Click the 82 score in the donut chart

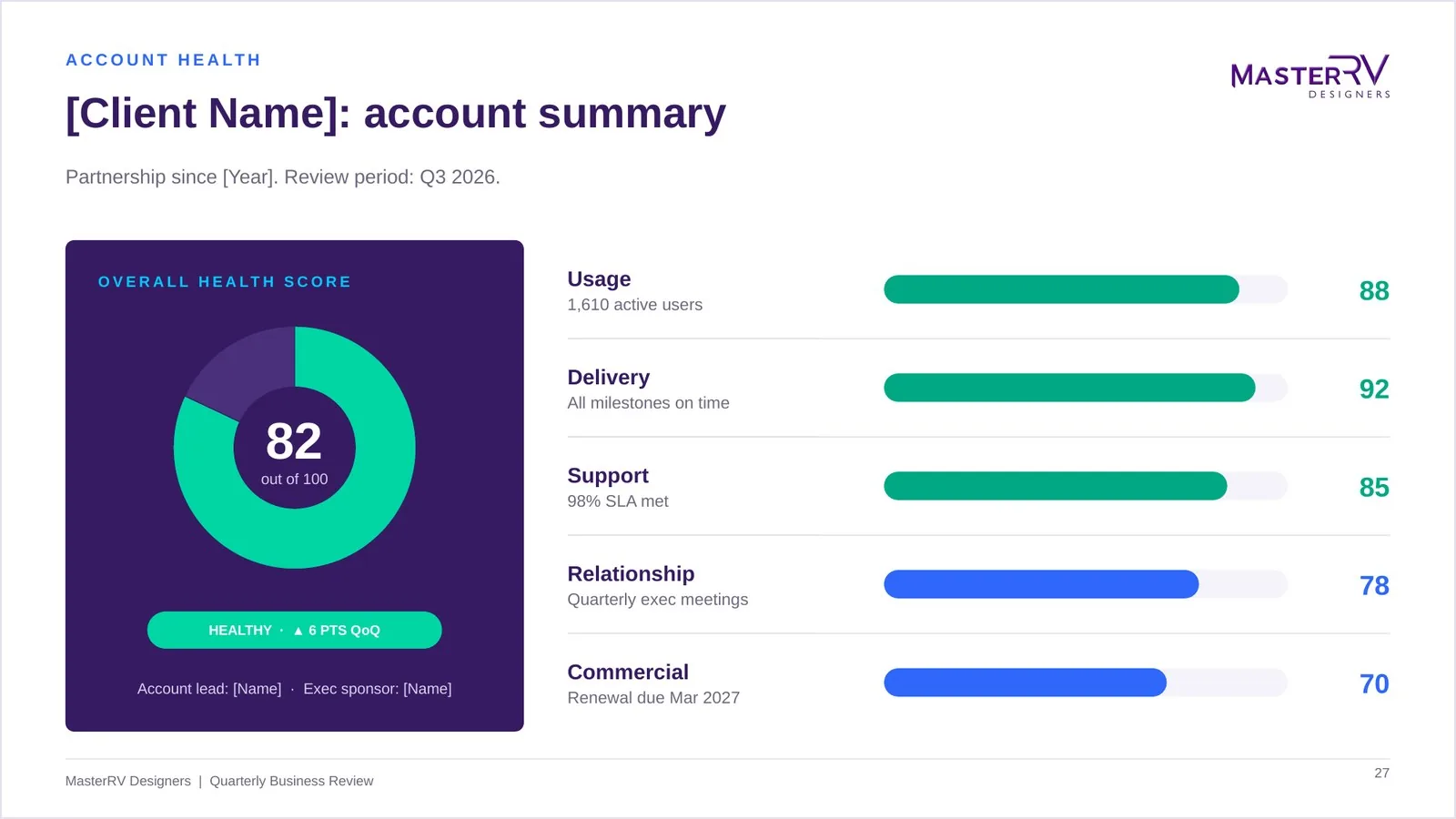point(294,441)
